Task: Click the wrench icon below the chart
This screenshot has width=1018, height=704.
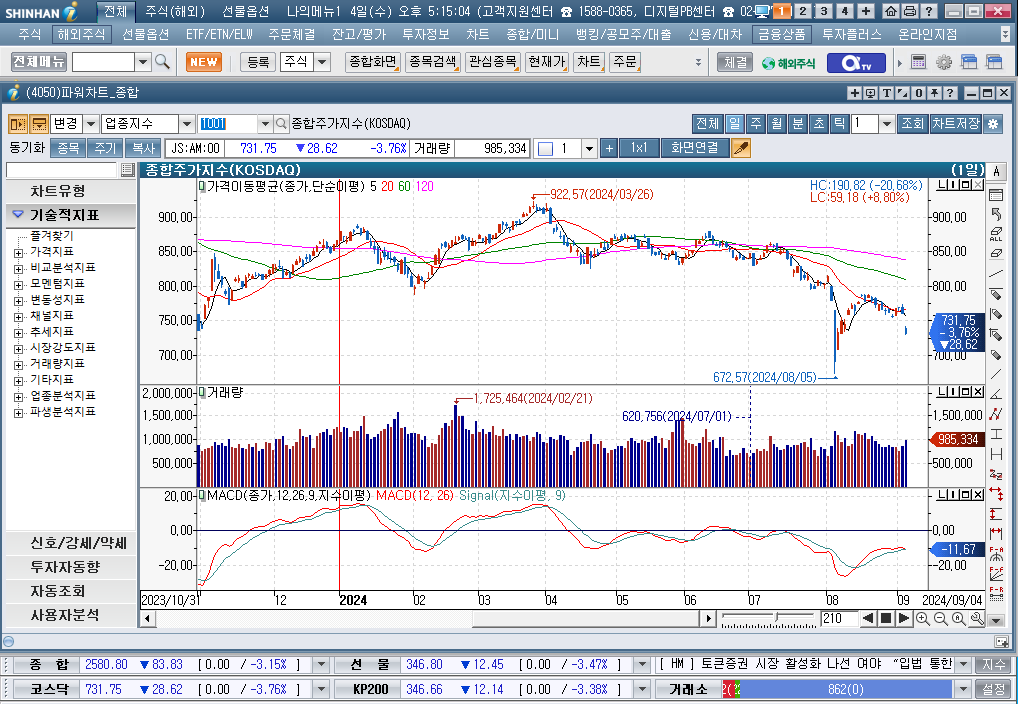Action: (x=976, y=618)
